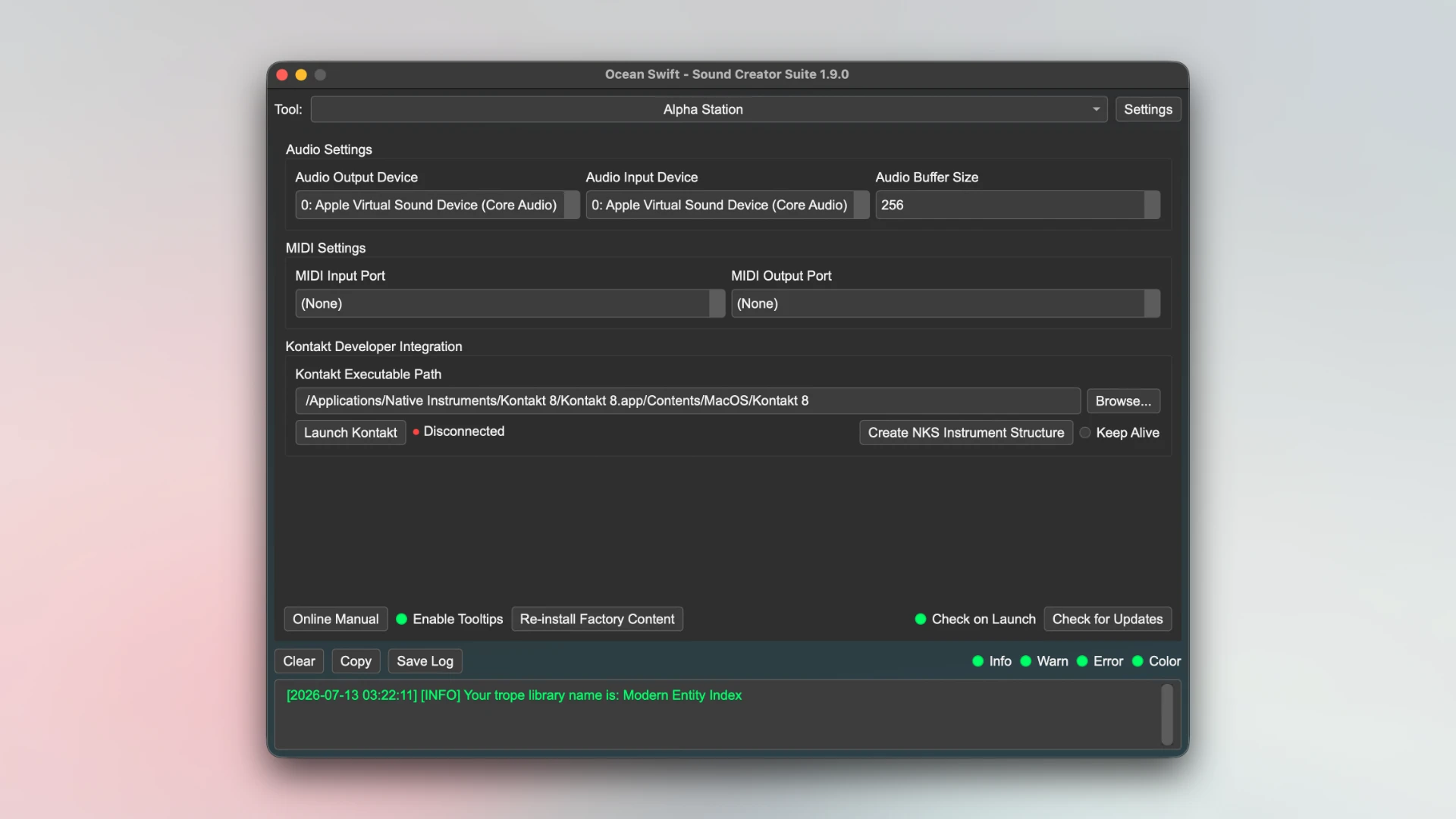The height and width of the screenshot is (819, 1456).
Task: Toggle the Keep Alive option
Action: pyautogui.click(x=1119, y=432)
